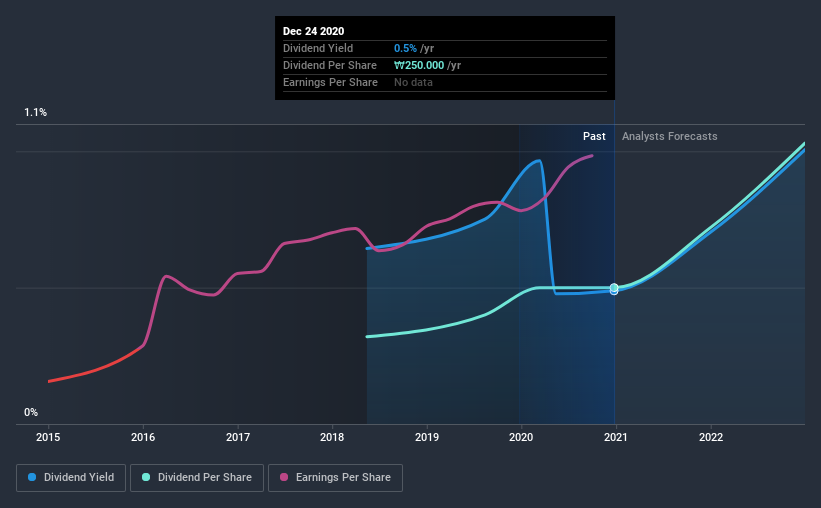Viewport: 821px width, 508px height.
Task: Click the 2021 x-axis label
Action: click(616, 437)
